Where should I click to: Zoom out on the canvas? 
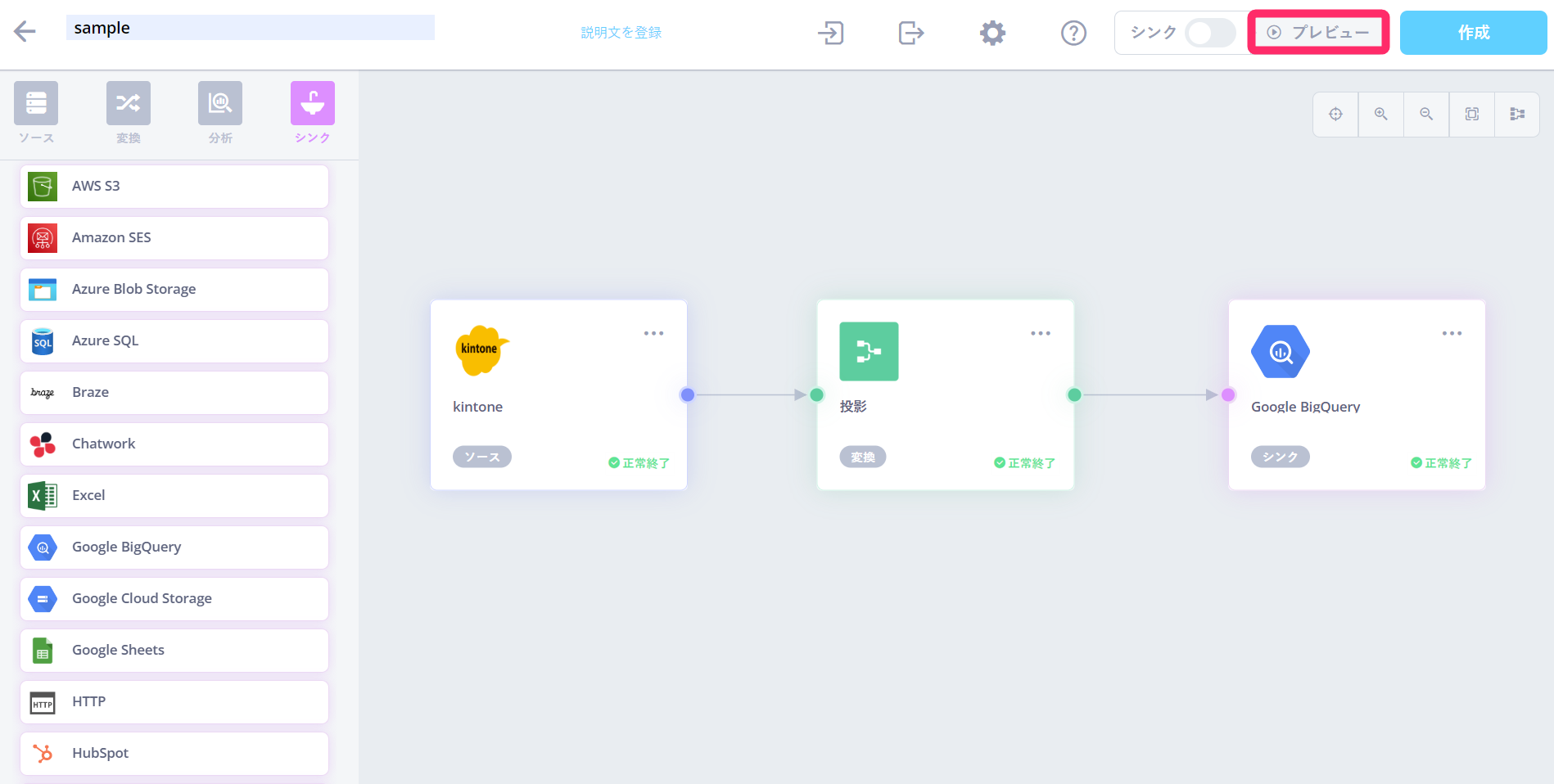[x=1426, y=114]
